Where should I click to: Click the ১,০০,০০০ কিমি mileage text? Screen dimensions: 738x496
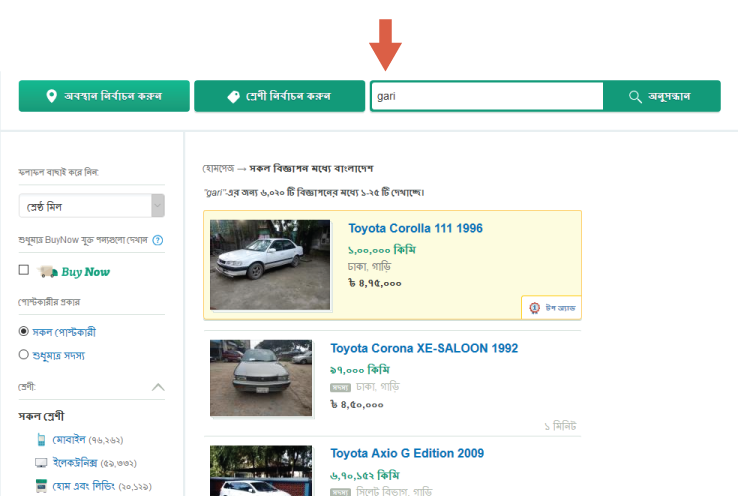[382, 250]
